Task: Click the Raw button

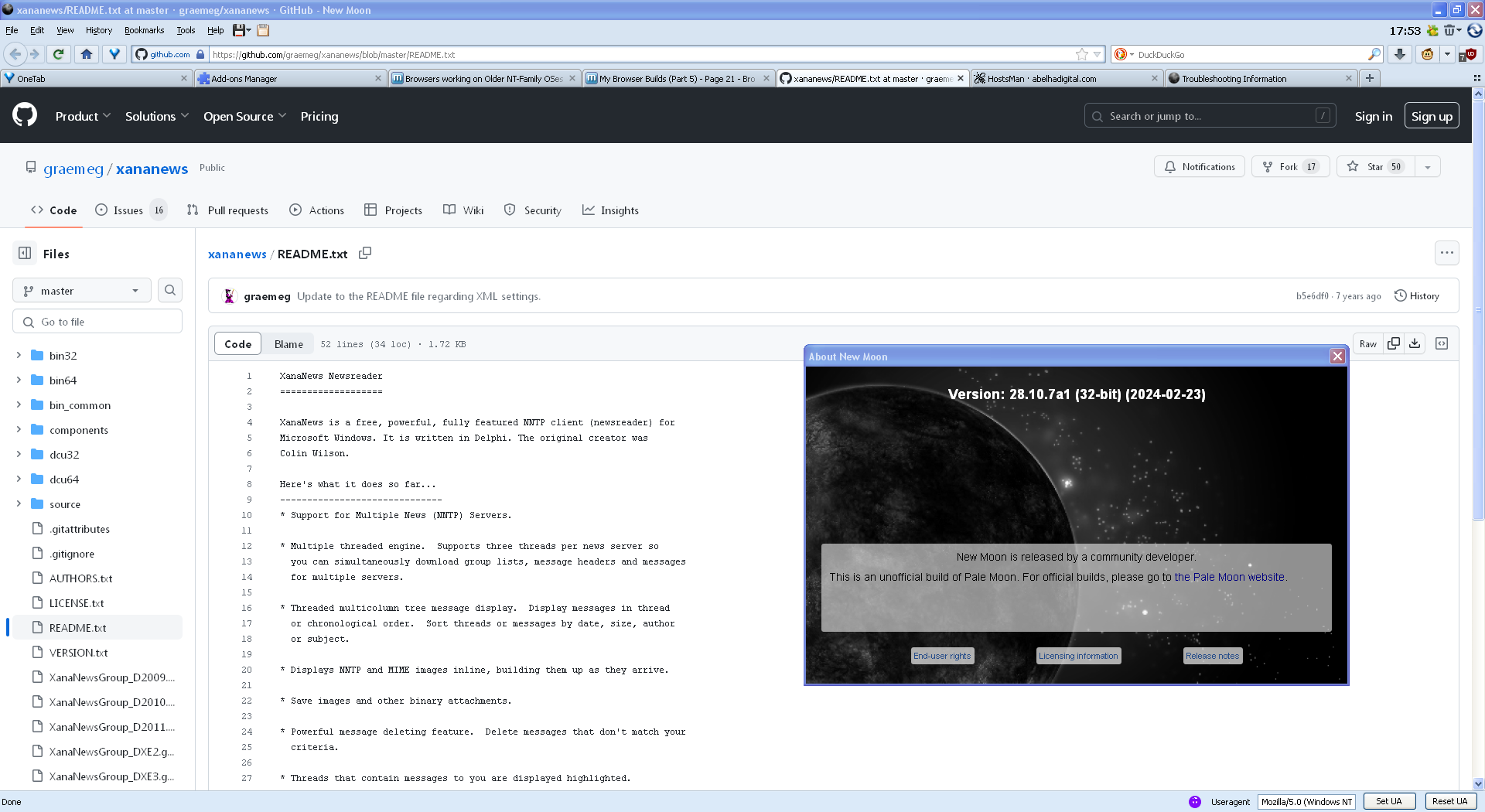Action: coord(1367,343)
